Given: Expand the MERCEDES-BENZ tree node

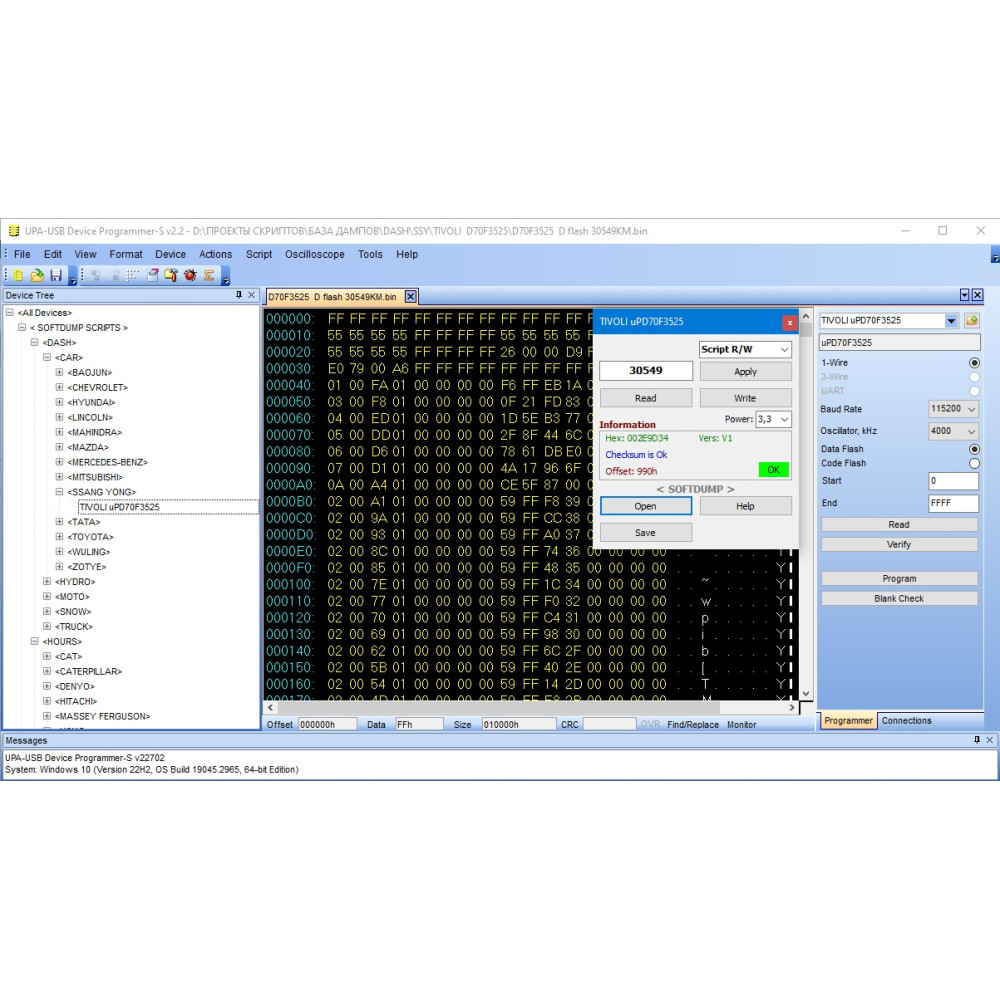Looking at the screenshot, I should pos(59,462).
